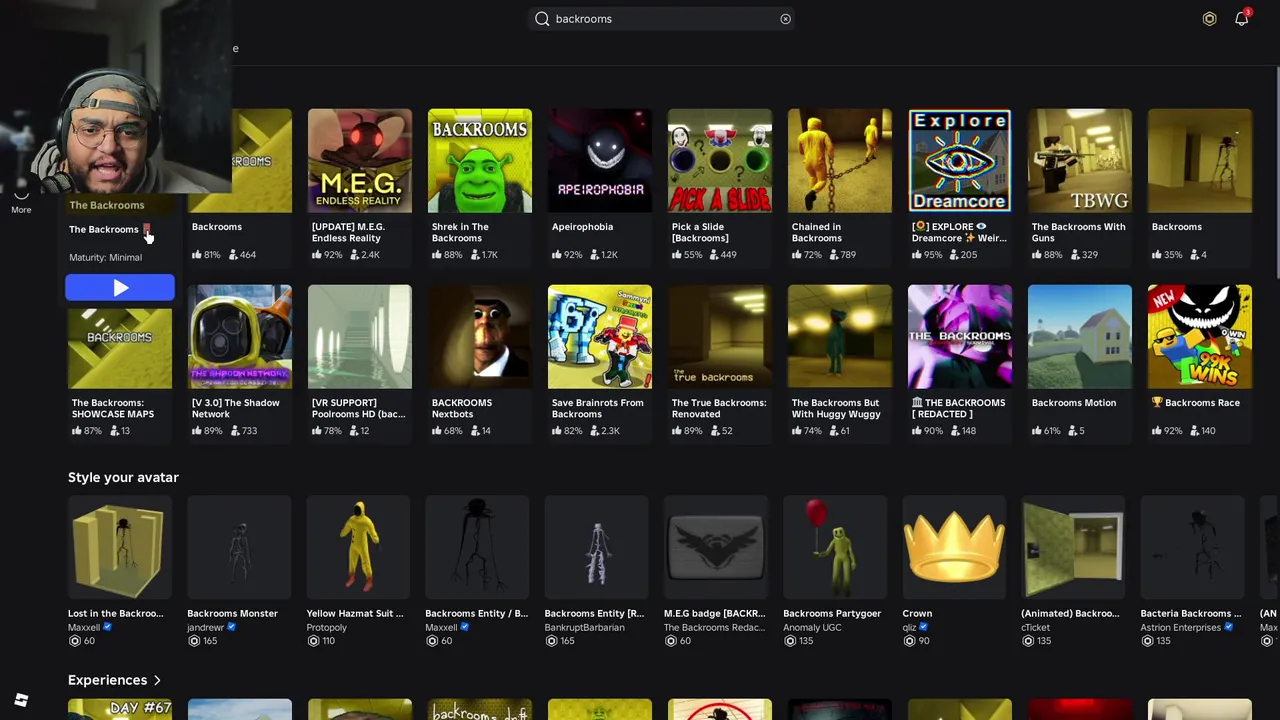Click The Backrooms hover card title

[104, 229]
